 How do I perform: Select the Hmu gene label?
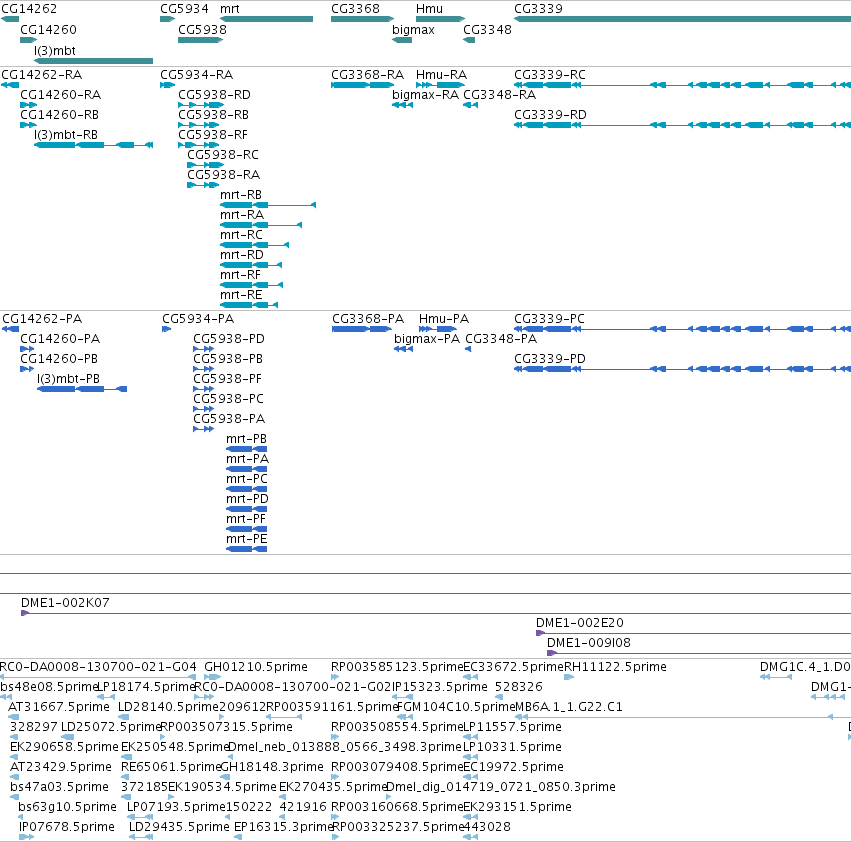(429, 9)
